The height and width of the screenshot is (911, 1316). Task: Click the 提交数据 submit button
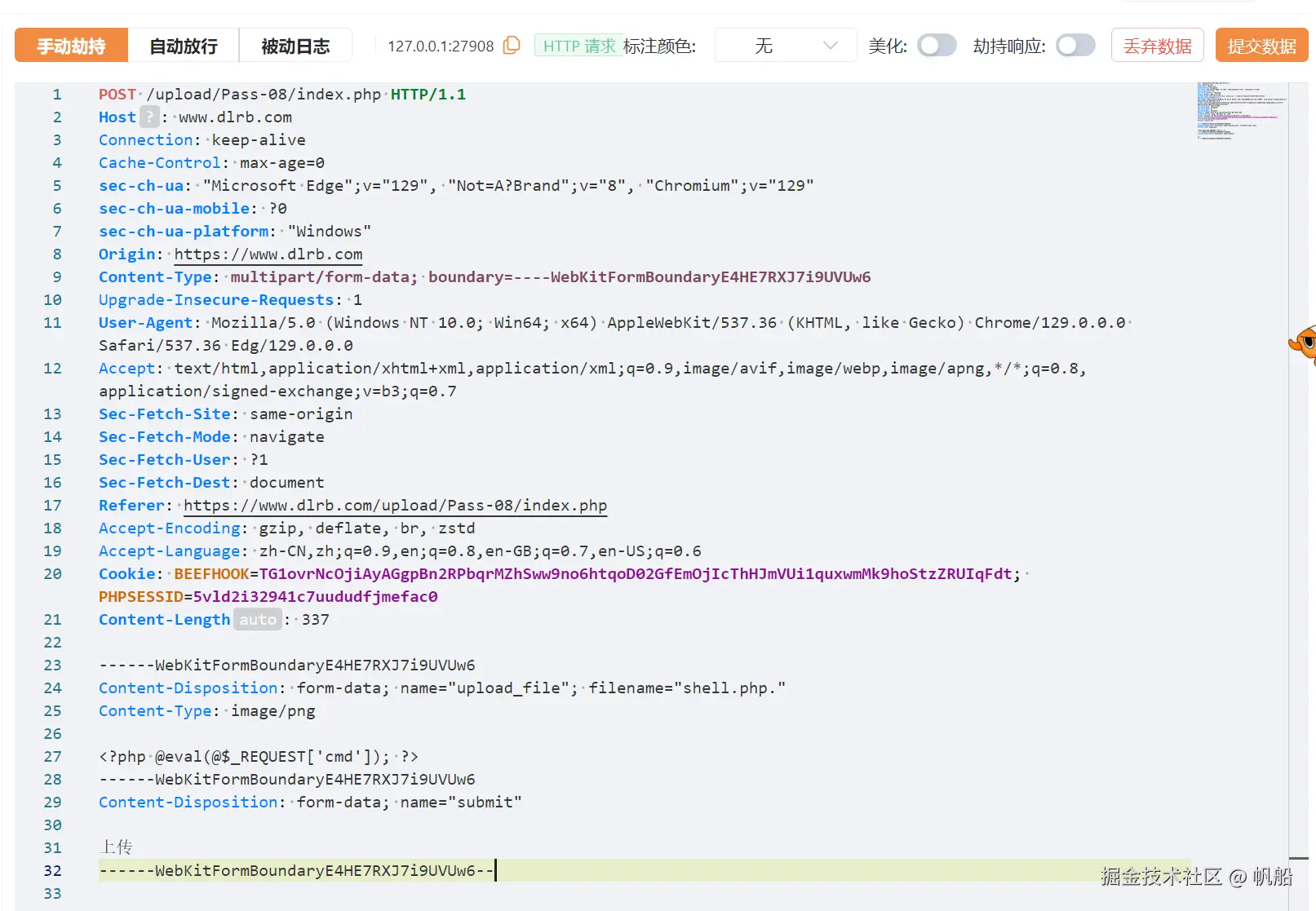point(1261,46)
